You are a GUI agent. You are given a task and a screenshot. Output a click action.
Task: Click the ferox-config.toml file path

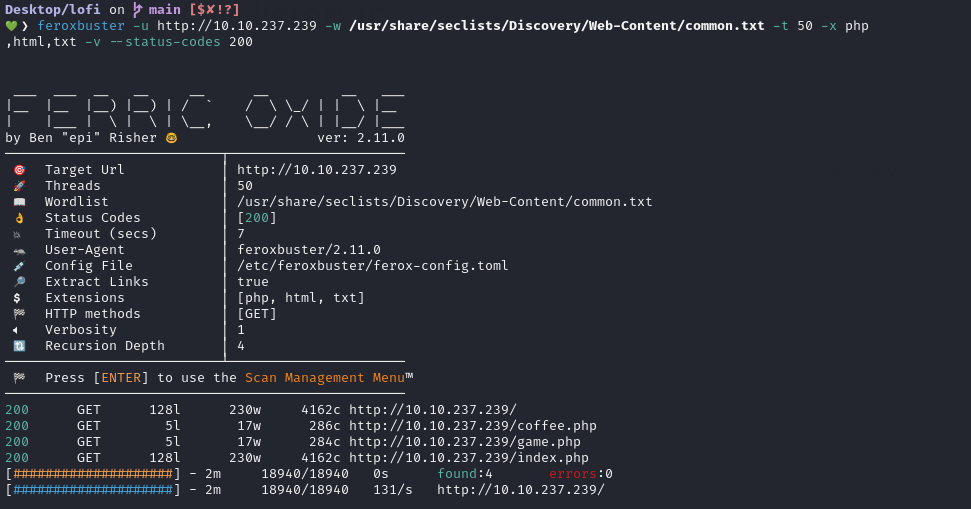click(372, 266)
